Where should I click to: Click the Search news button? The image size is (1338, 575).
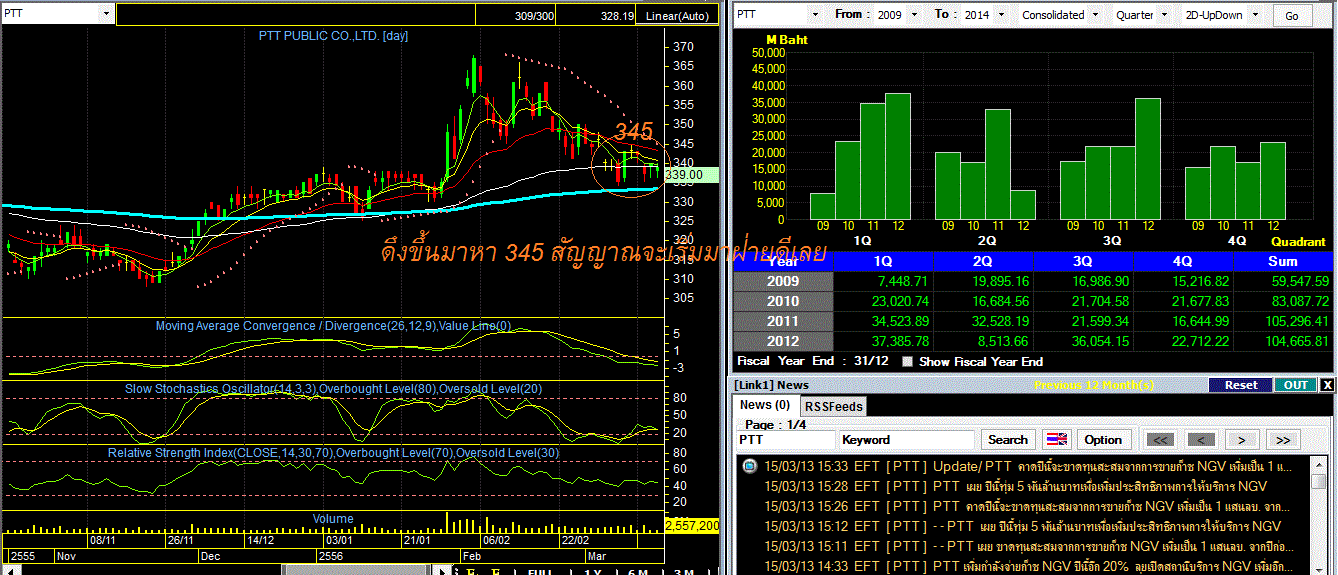pyautogui.click(x=1007, y=439)
